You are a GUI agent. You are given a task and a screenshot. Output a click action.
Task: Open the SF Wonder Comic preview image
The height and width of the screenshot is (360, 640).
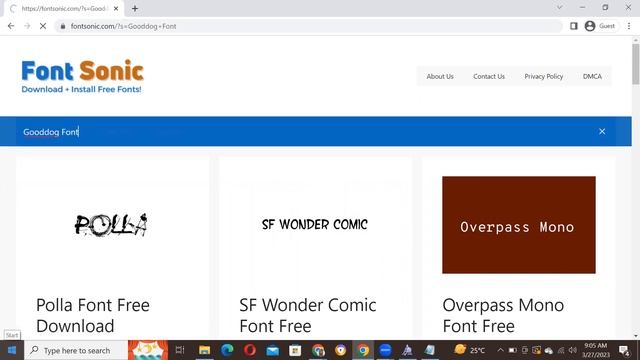[315, 224]
